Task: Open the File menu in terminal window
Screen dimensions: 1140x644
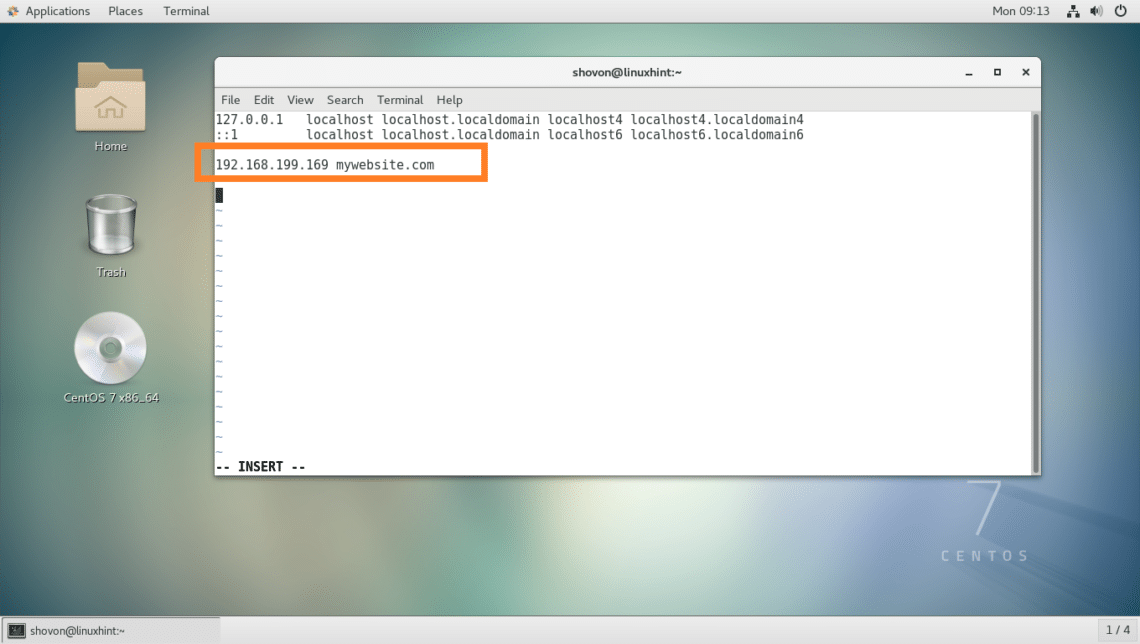Action: 230,100
